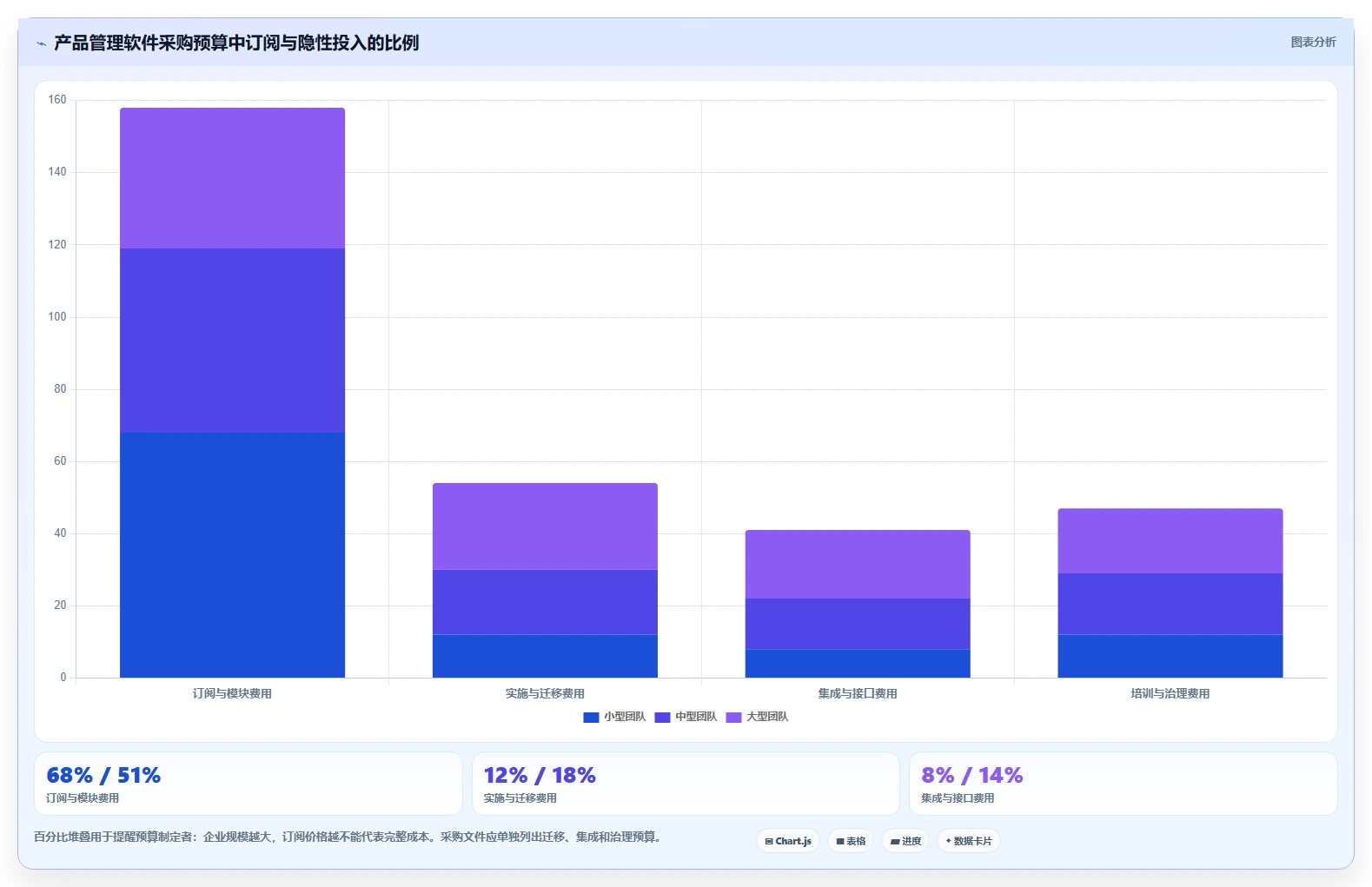The height and width of the screenshot is (887, 1372).
Task: Select the title 产品管理软件采购预算中订阅与隐性投入的比例
Action: click(236, 43)
